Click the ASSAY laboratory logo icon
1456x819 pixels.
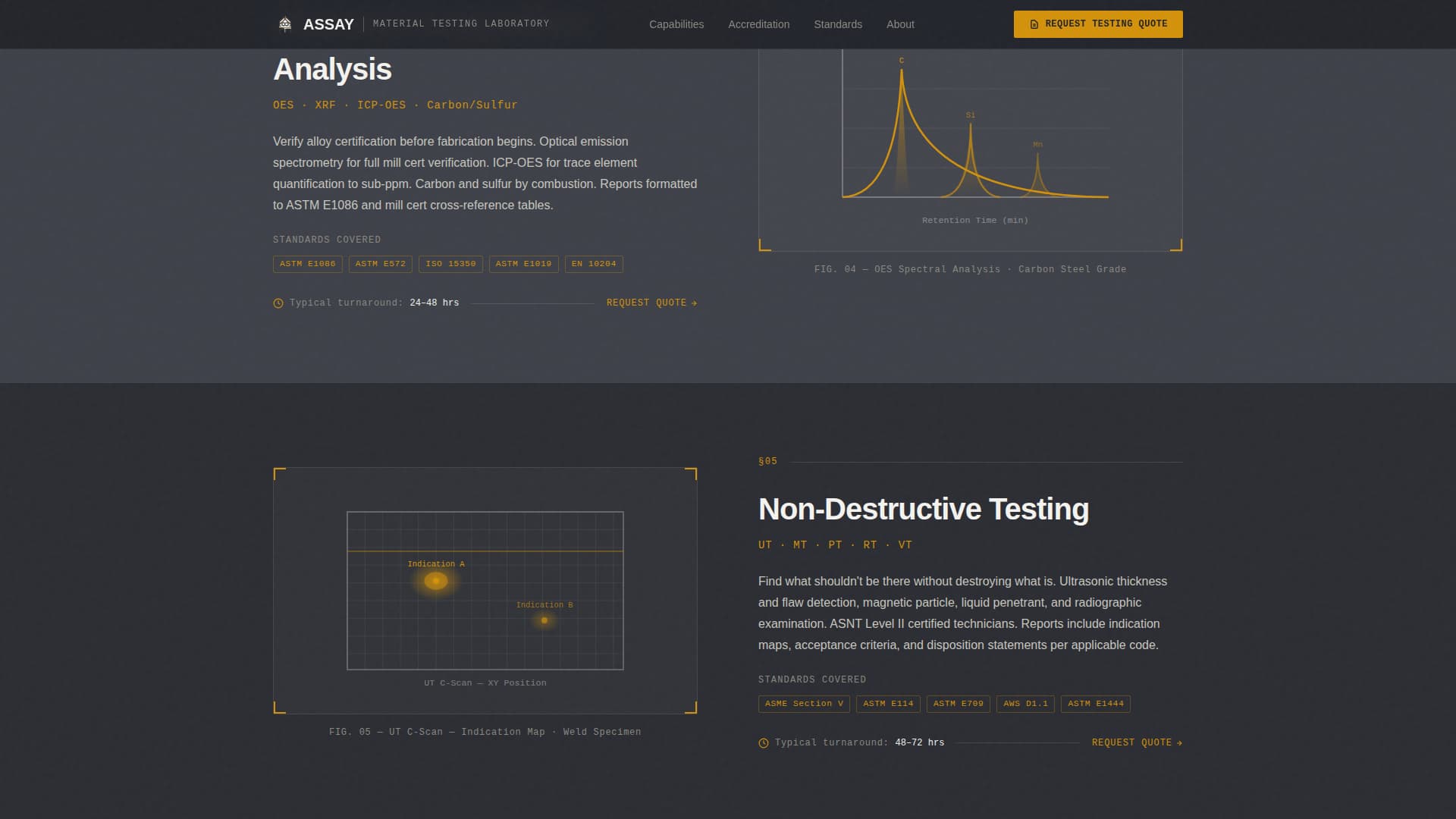tap(285, 24)
